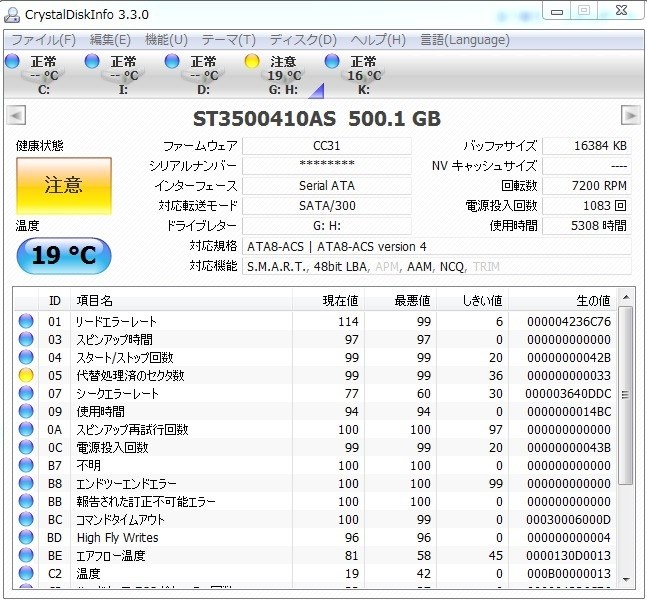
Task: Select the リードエラーレート attribute name
Action: [x=116, y=321]
